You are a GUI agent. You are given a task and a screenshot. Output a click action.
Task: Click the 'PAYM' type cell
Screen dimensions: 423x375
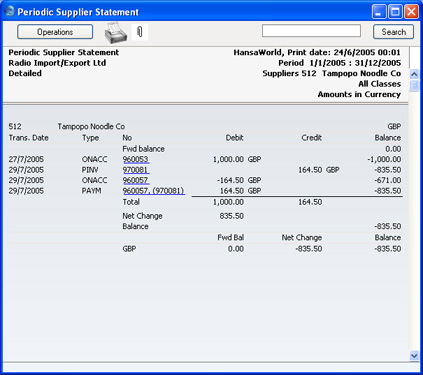pos(91,191)
